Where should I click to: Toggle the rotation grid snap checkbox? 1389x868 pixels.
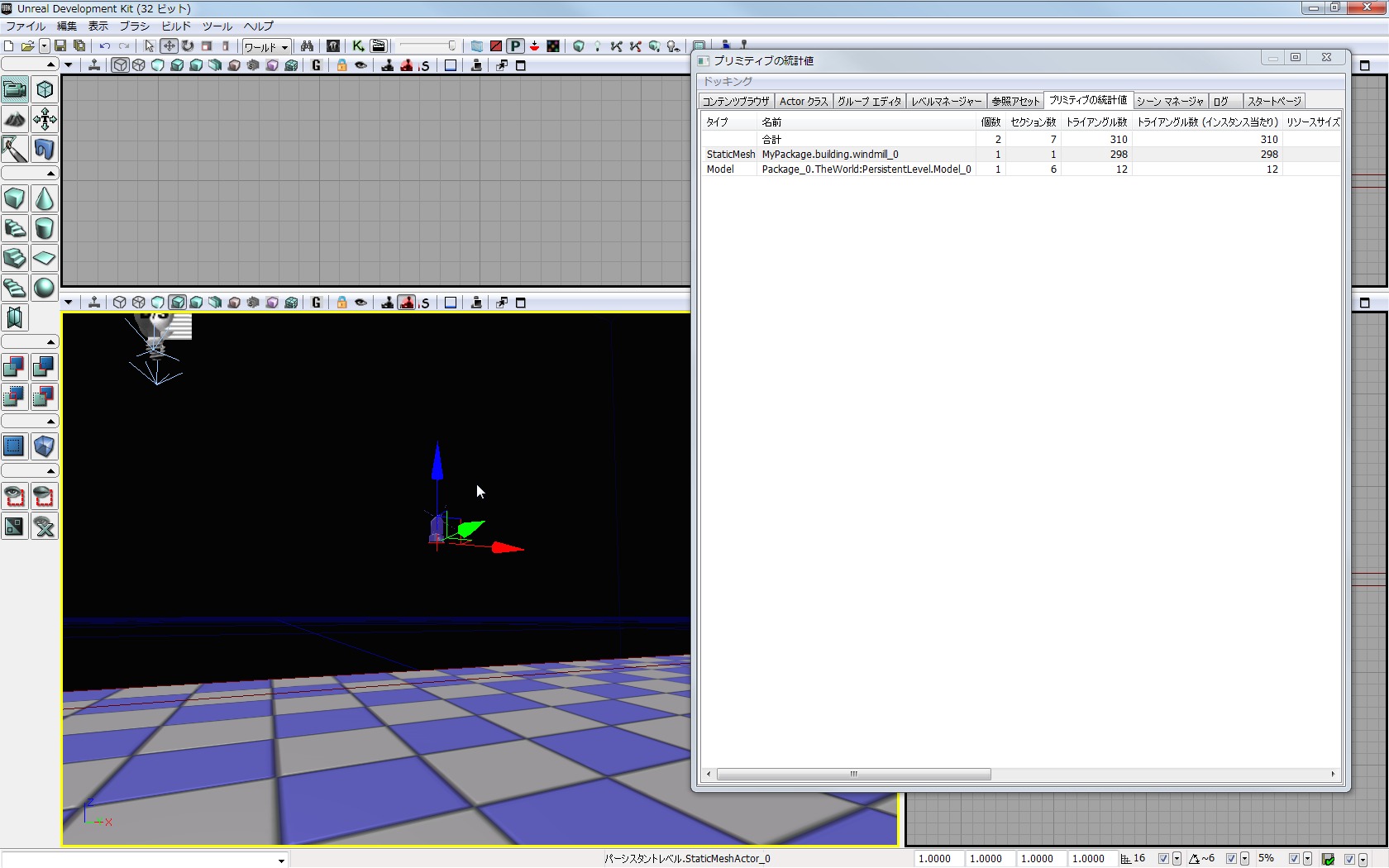[x=1231, y=859]
